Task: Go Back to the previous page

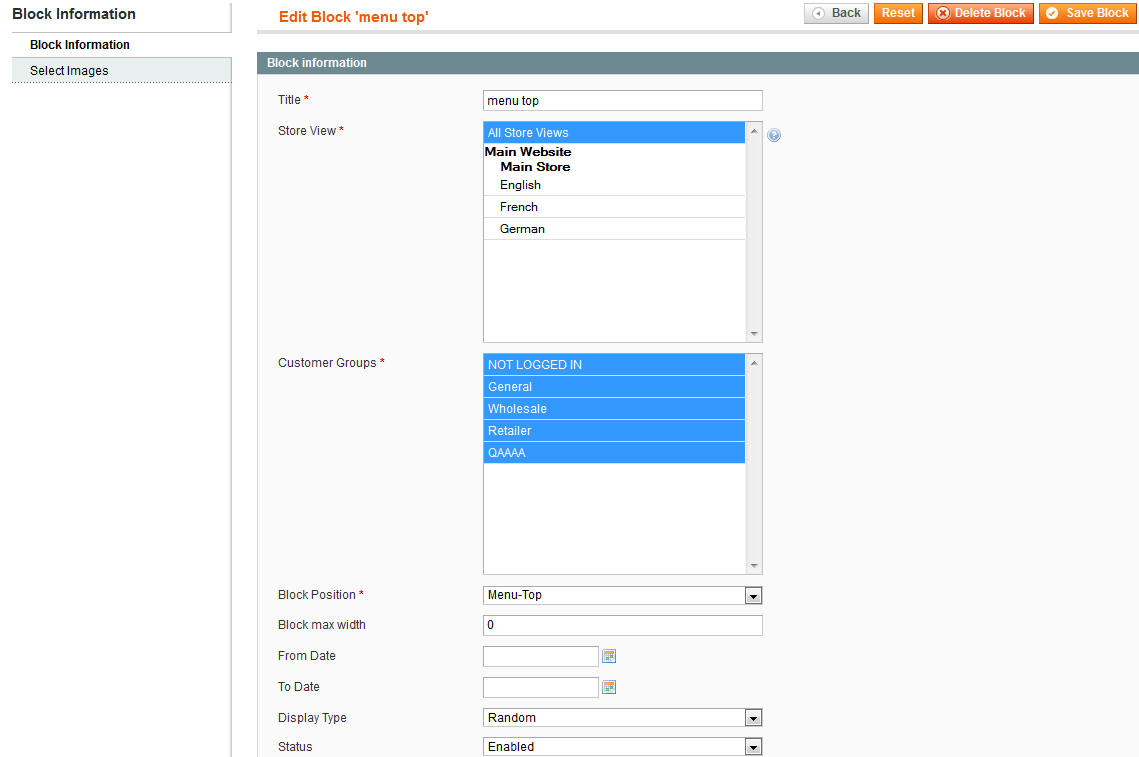Action: click(x=836, y=13)
